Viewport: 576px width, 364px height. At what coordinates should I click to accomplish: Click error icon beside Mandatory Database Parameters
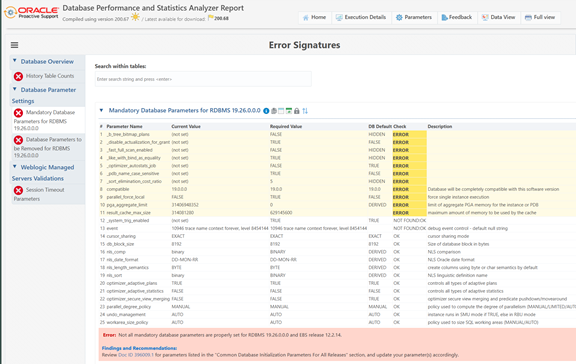[x=18, y=113]
